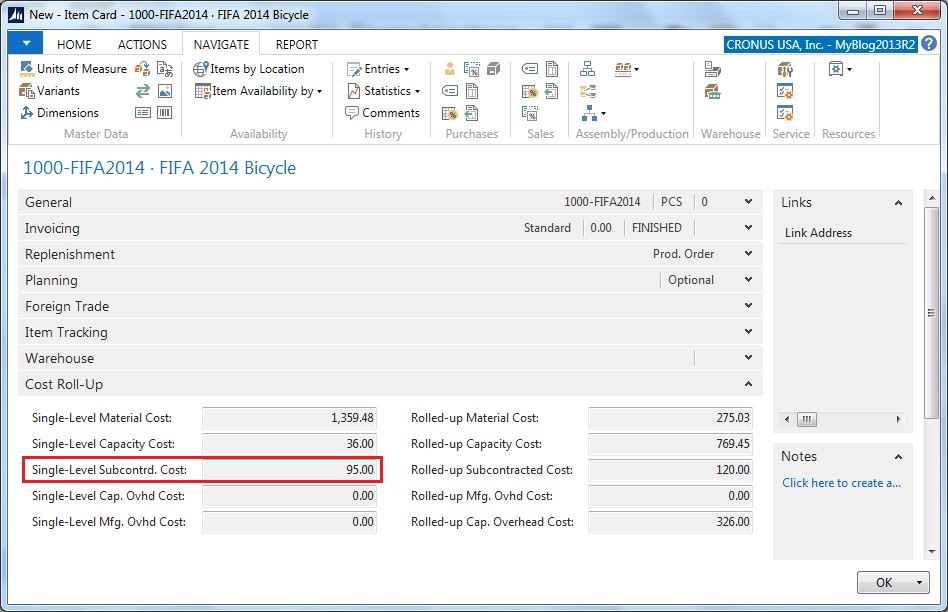Click the Rolled-up Subcontracted Cost value 120.00

[733, 470]
